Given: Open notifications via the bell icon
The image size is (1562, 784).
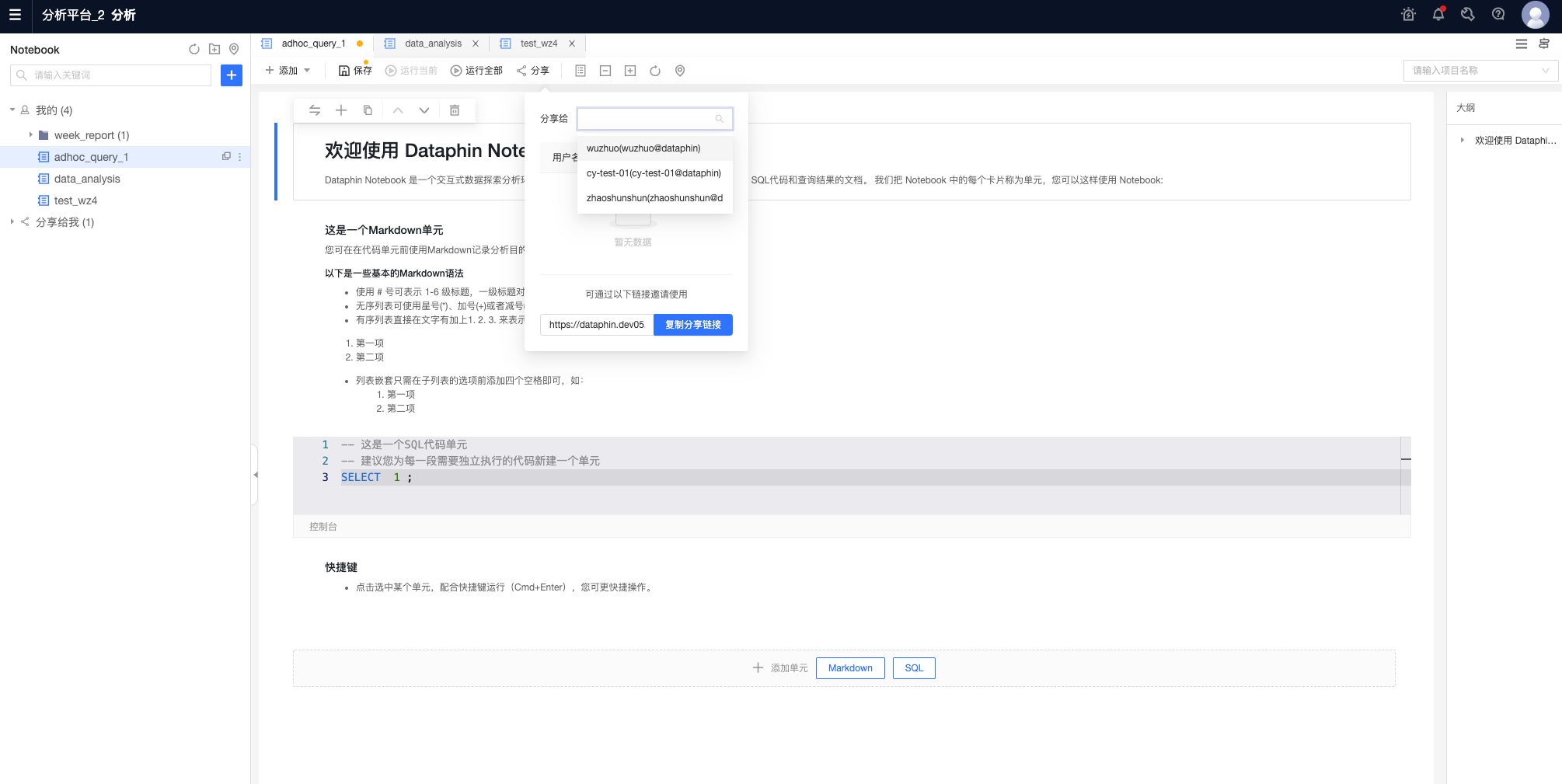Looking at the screenshot, I should click(1438, 14).
